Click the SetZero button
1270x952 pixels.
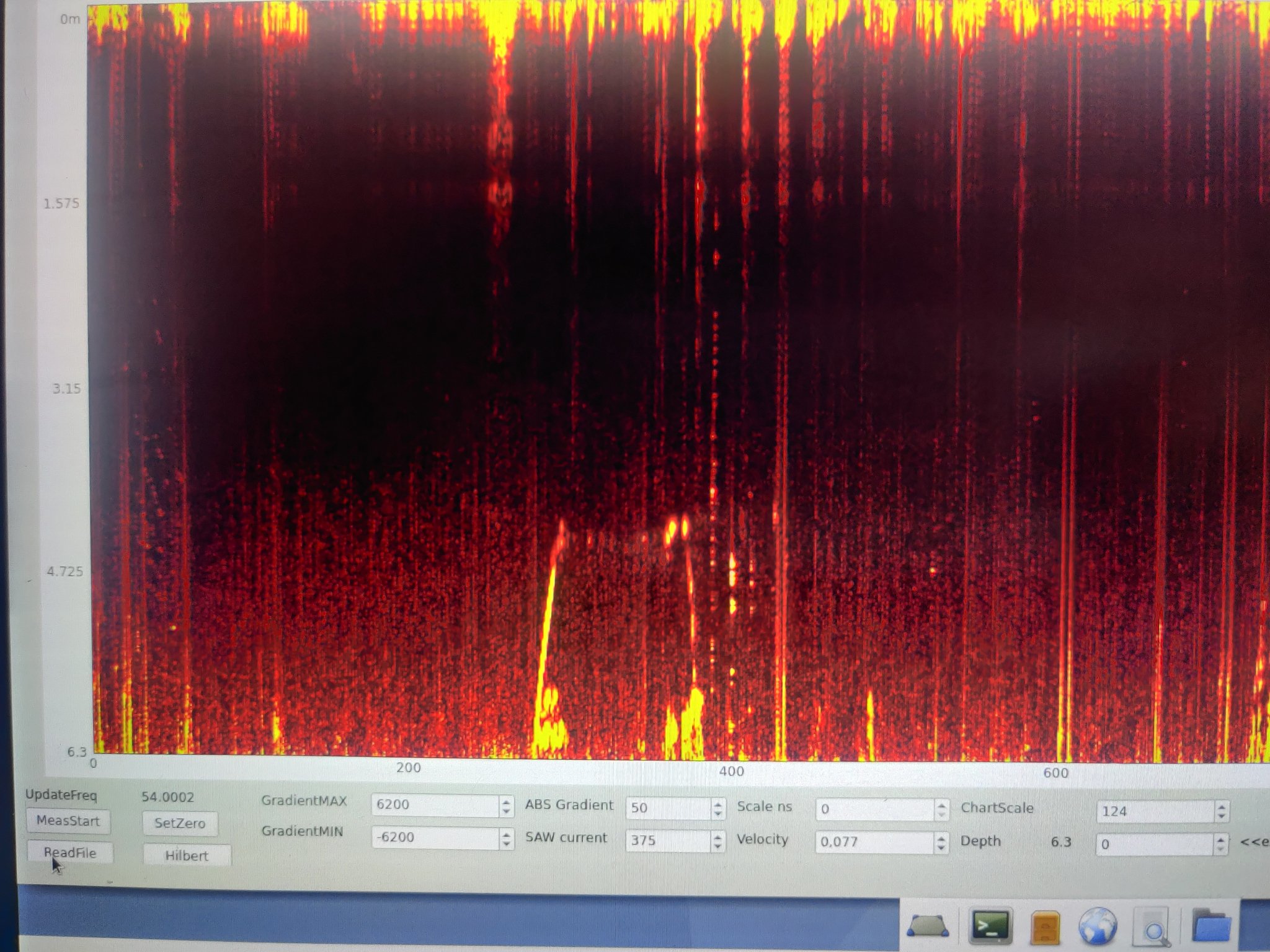click(x=180, y=823)
